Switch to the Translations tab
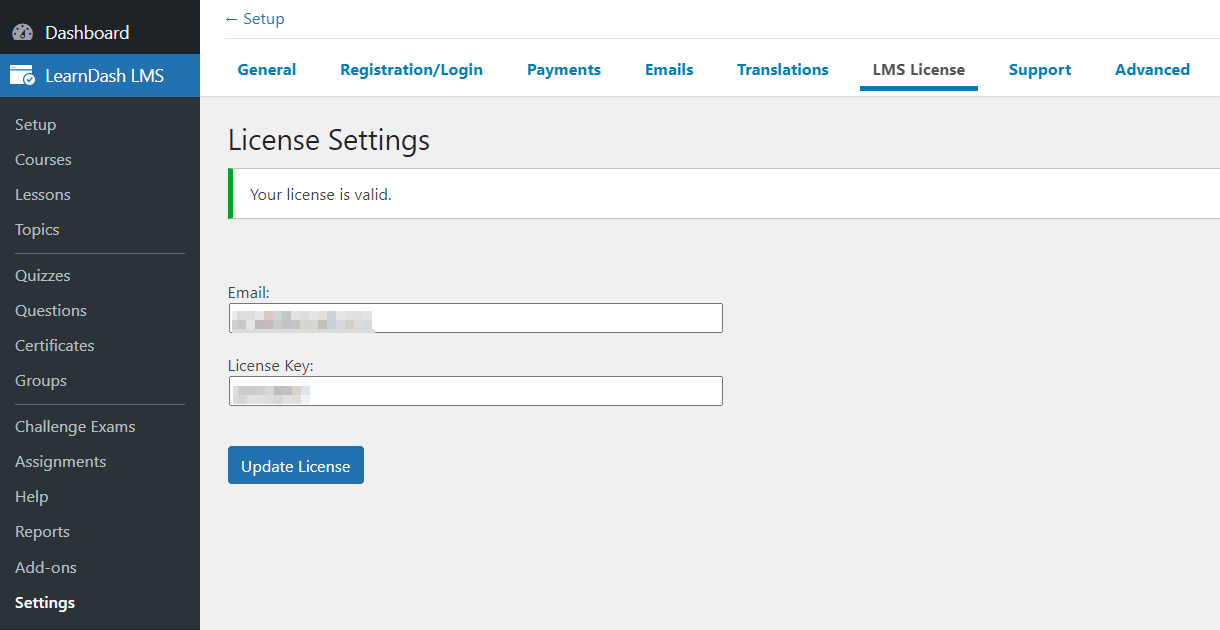1220x630 pixels. click(783, 70)
